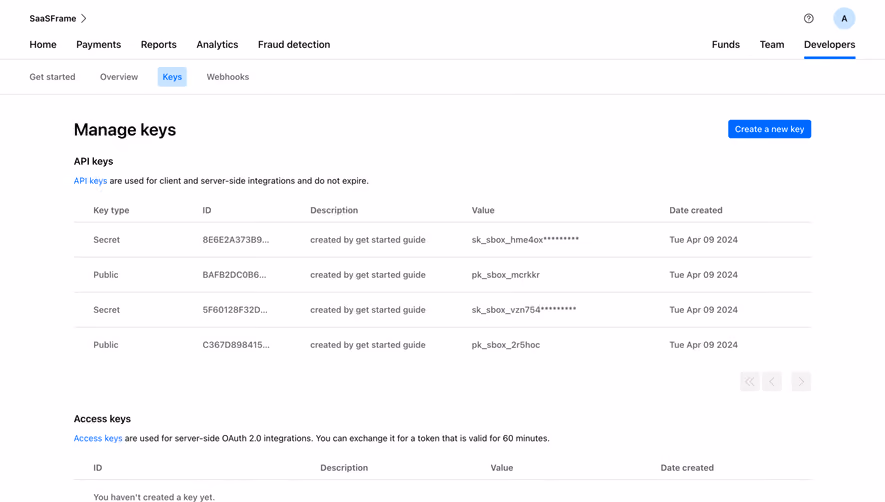
Task: Click Public type in pk_sbox_mcrkkr row
Action: [106, 274]
